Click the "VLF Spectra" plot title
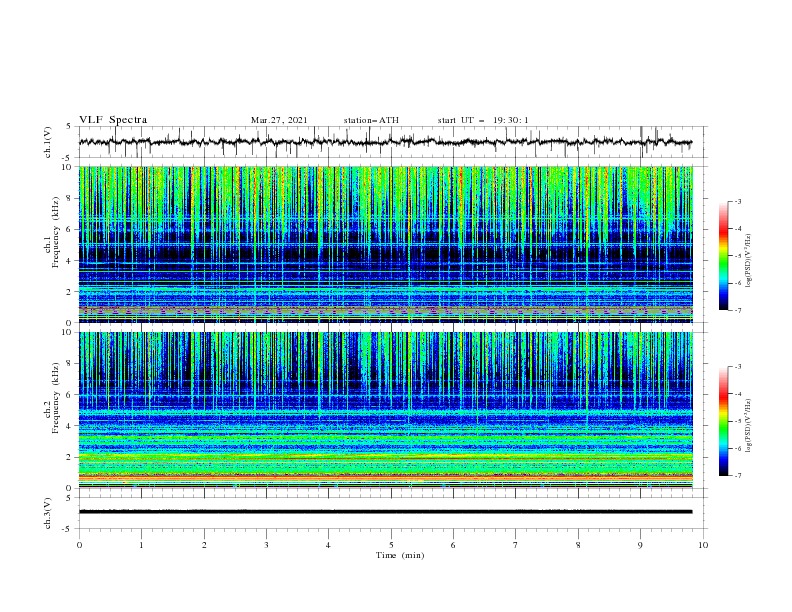 (113, 120)
